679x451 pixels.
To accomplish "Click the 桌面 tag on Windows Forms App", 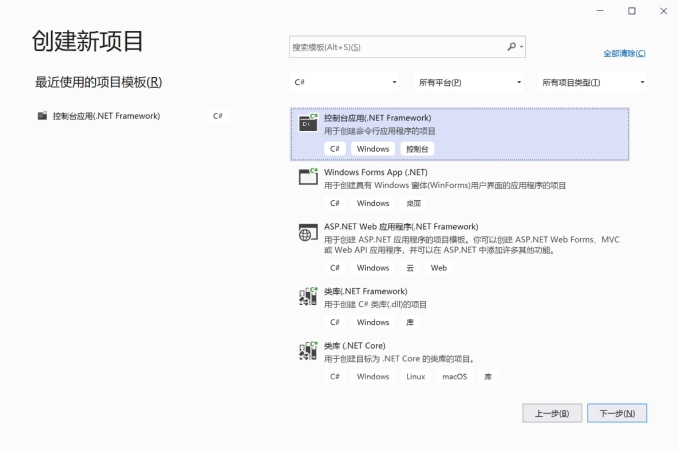I will [414, 203].
